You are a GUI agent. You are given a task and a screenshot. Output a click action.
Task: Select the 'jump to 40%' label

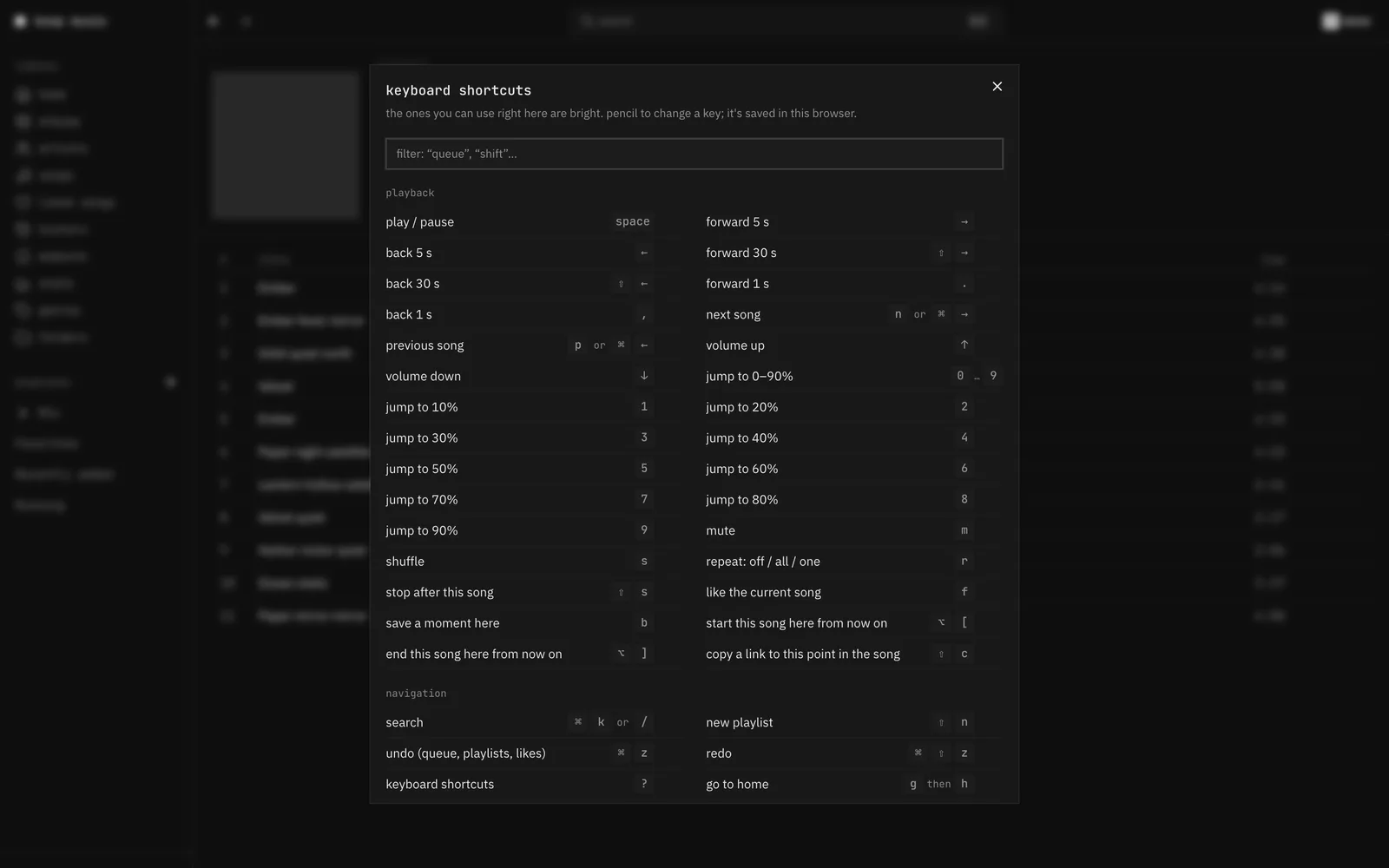pyautogui.click(x=741, y=437)
